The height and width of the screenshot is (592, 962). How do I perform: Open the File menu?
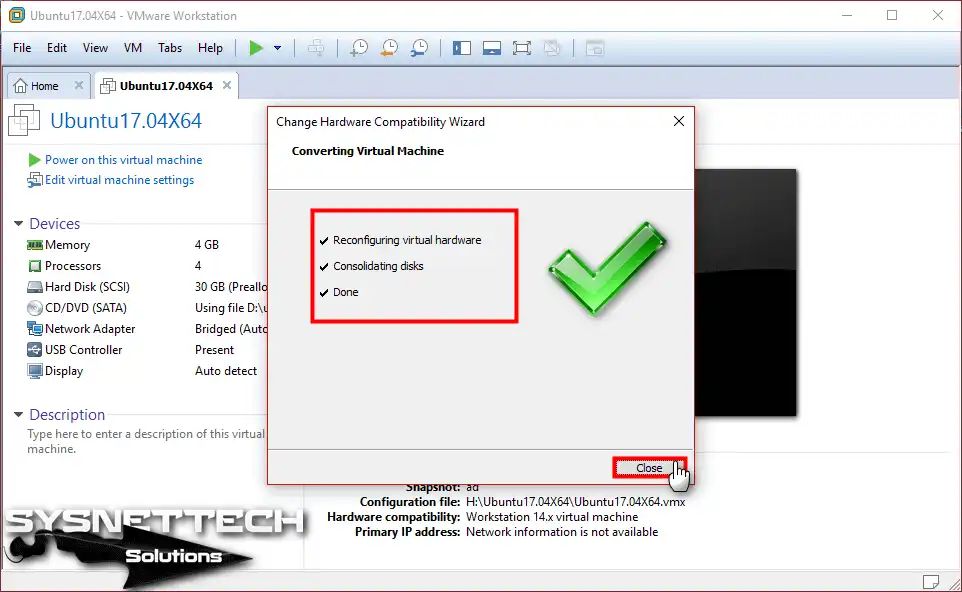coord(22,48)
